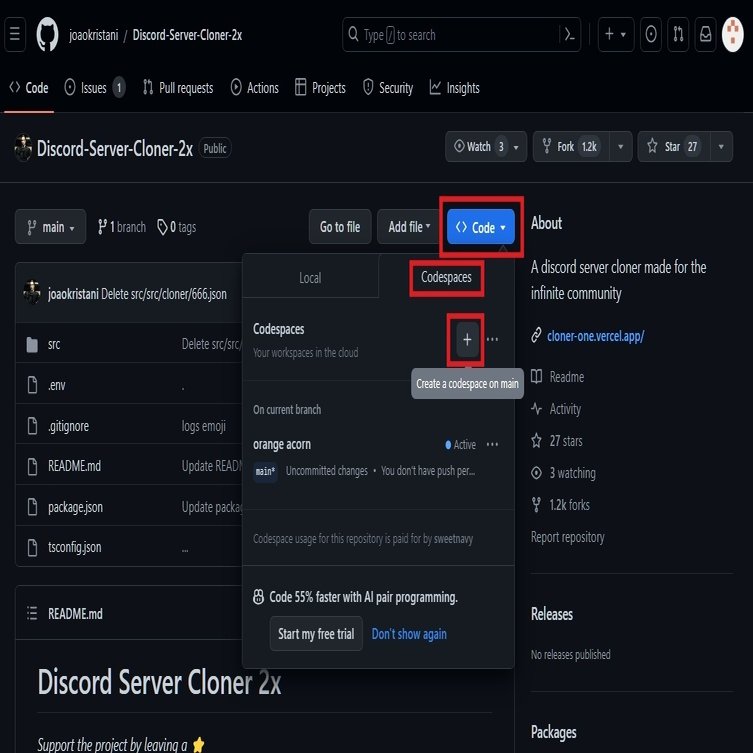Expand the Star lists dropdown arrow

pyautogui.click(x=721, y=146)
